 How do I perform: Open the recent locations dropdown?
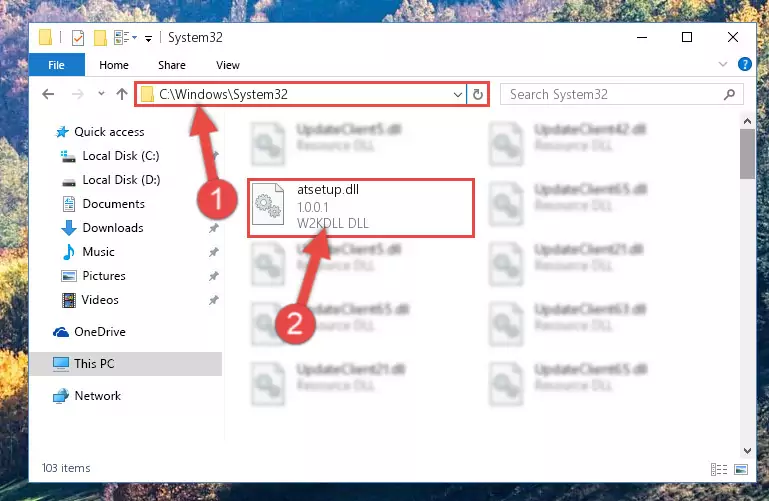pos(101,93)
